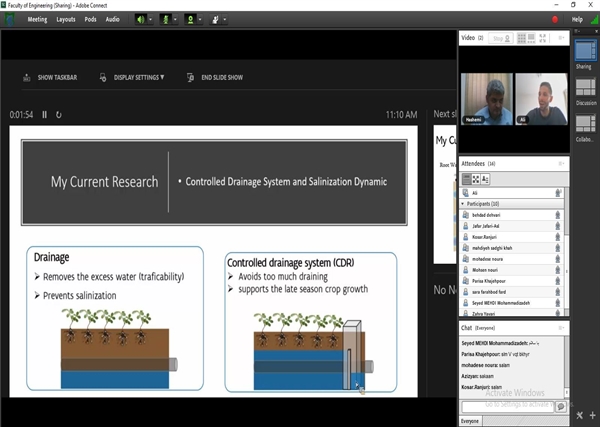Click the chat message input field

(x=507, y=407)
